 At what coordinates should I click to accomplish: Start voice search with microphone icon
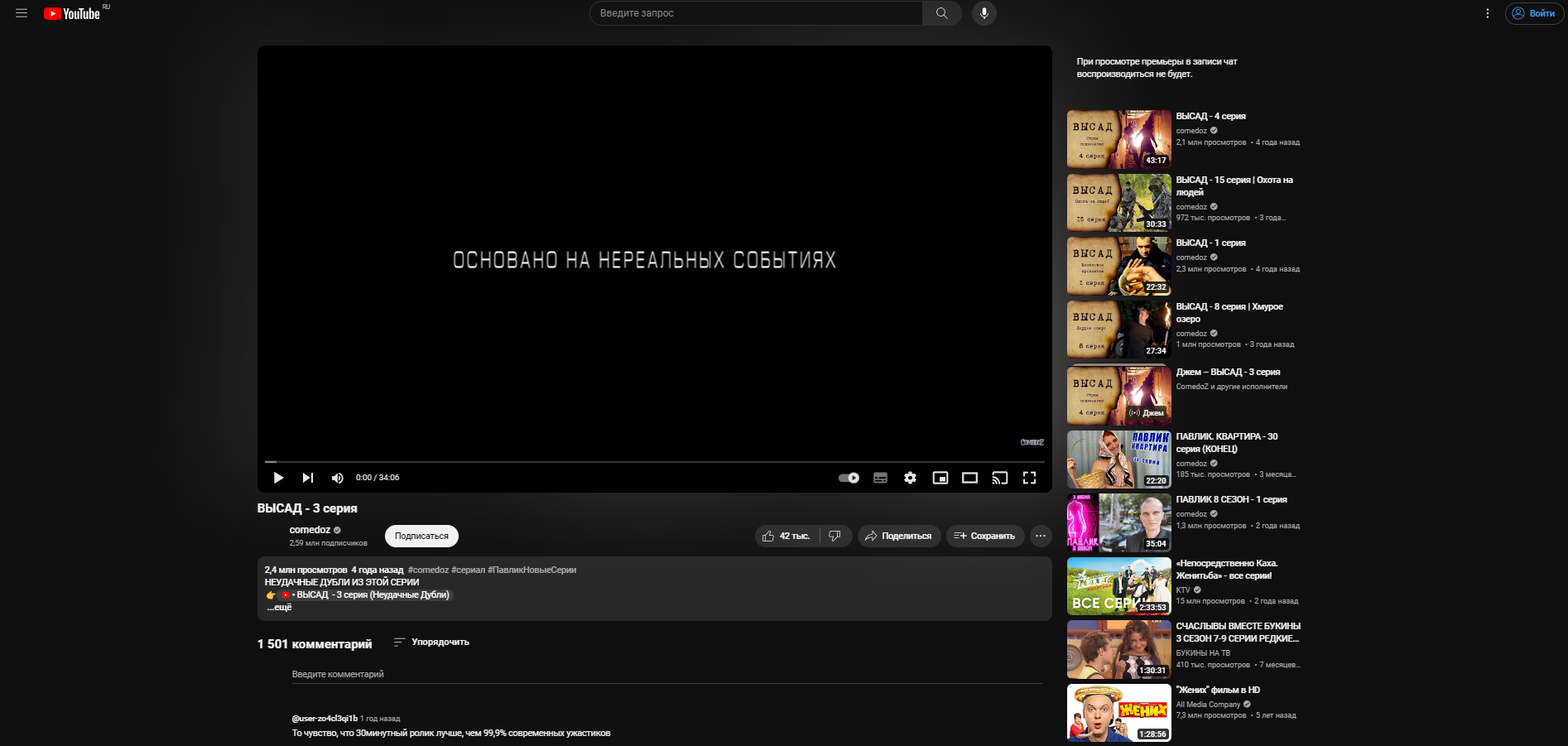(x=984, y=13)
